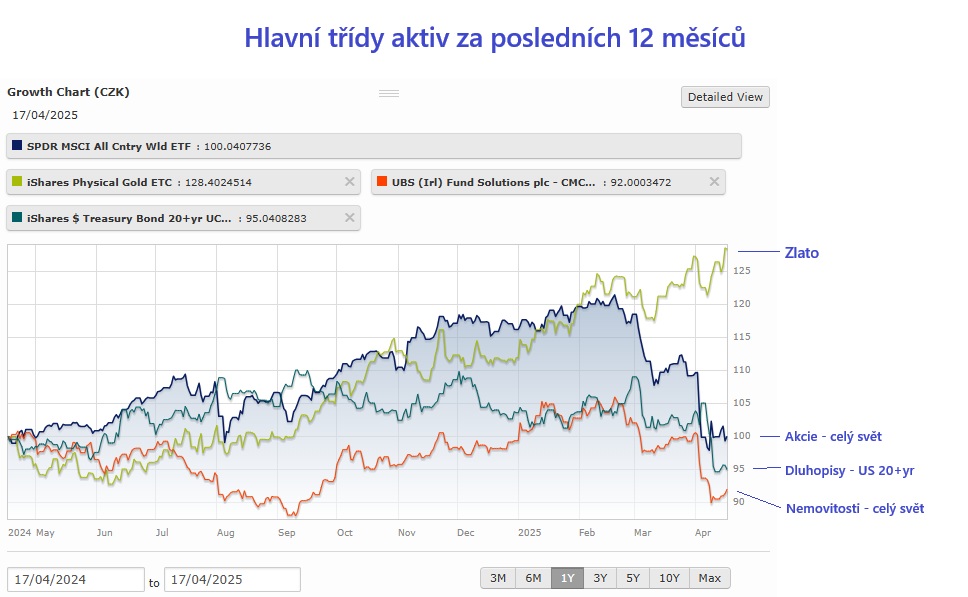Switch chart range to 6M
This screenshot has height=597, width=968.
pos(533,578)
